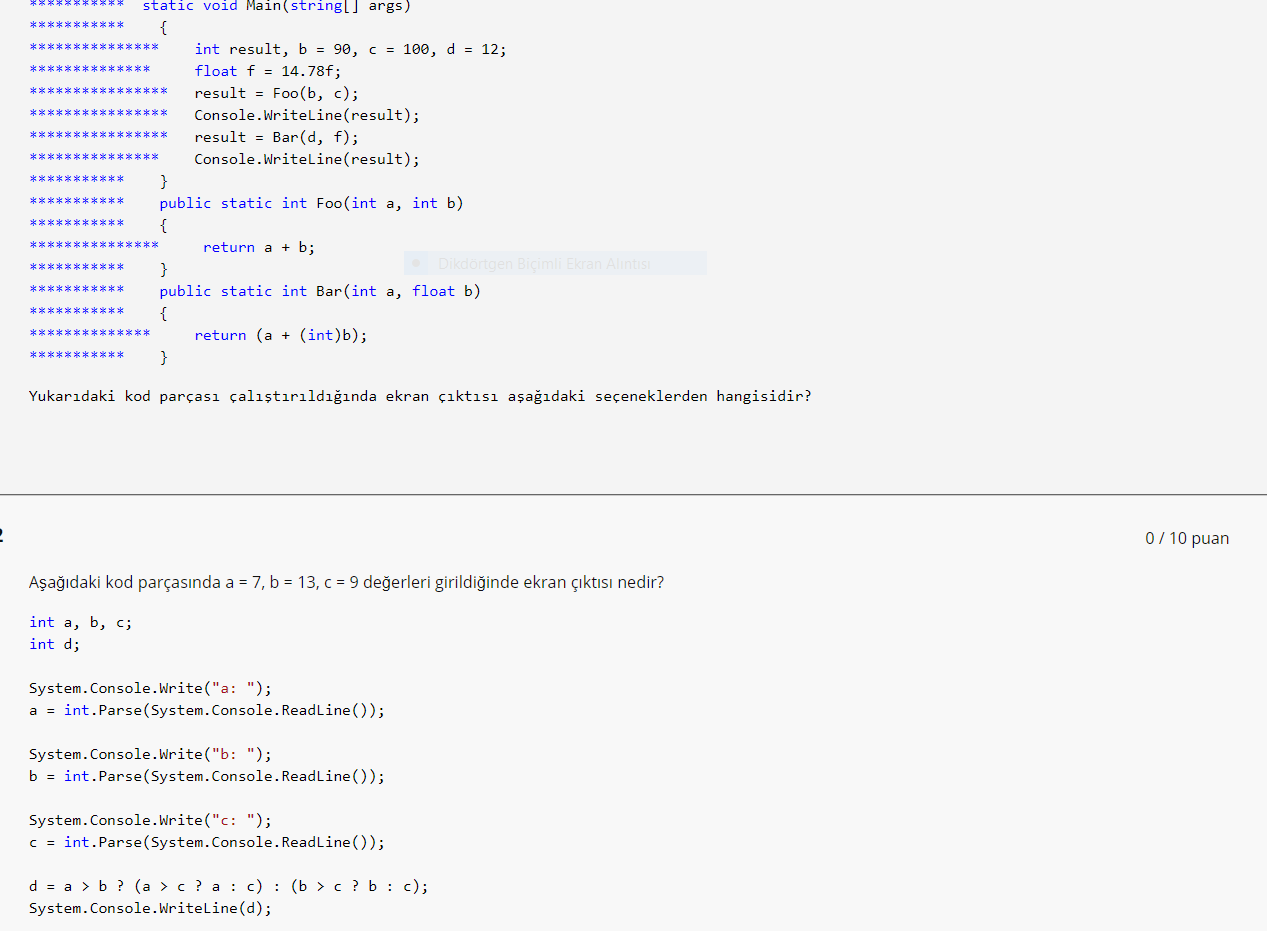Click the 'int a, b, c;' declaration

click(x=80, y=622)
